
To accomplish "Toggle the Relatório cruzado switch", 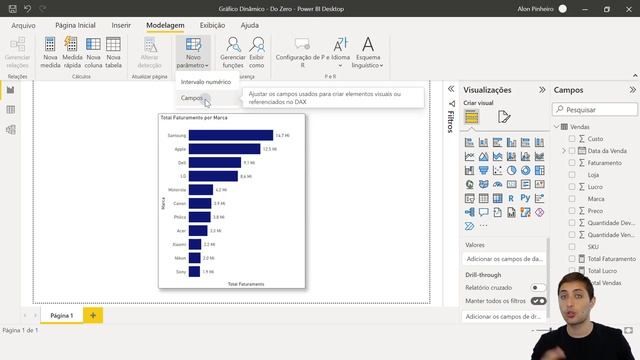I will 538,287.
